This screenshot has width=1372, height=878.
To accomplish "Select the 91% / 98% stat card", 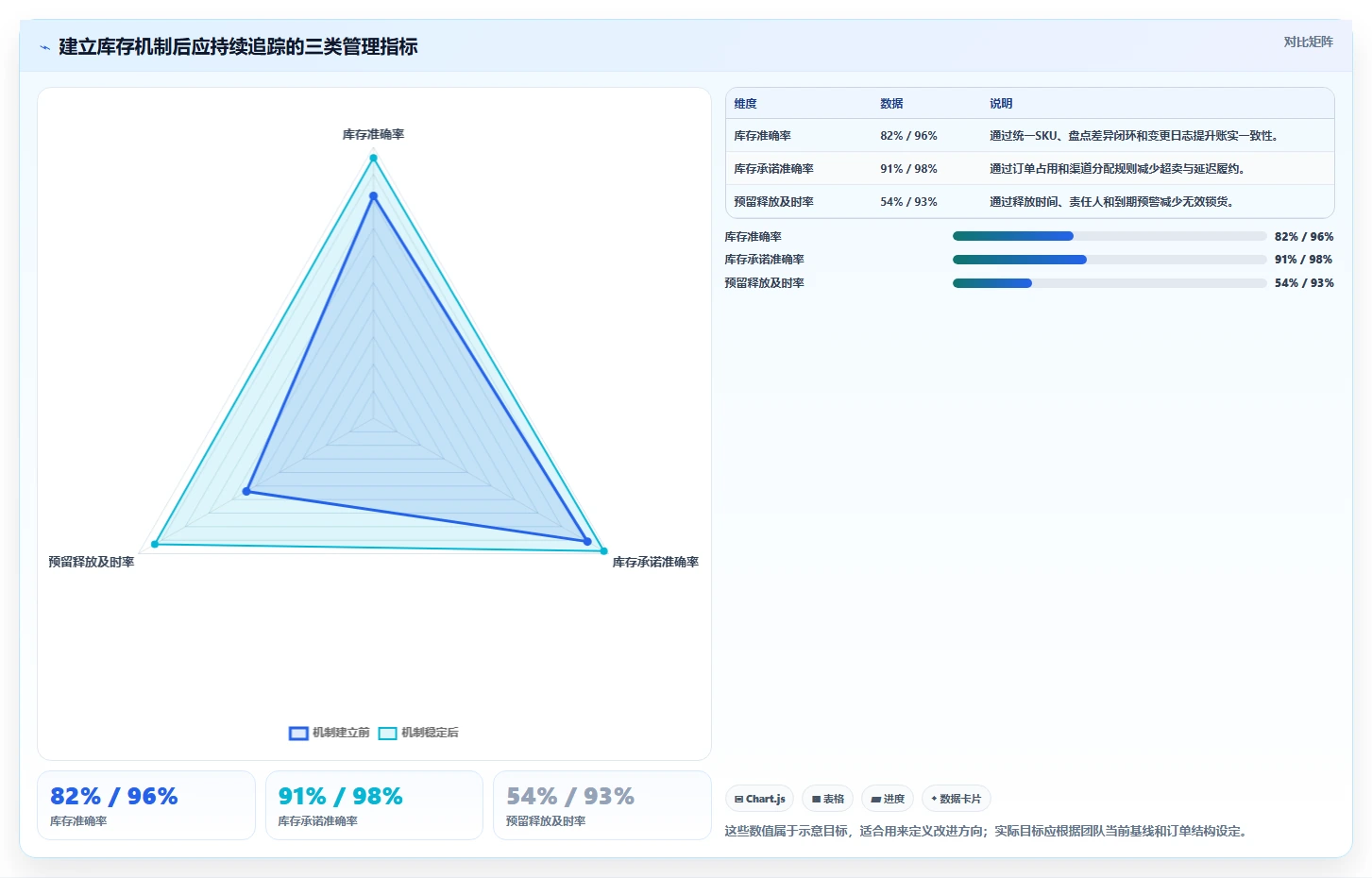I will [374, 805].
